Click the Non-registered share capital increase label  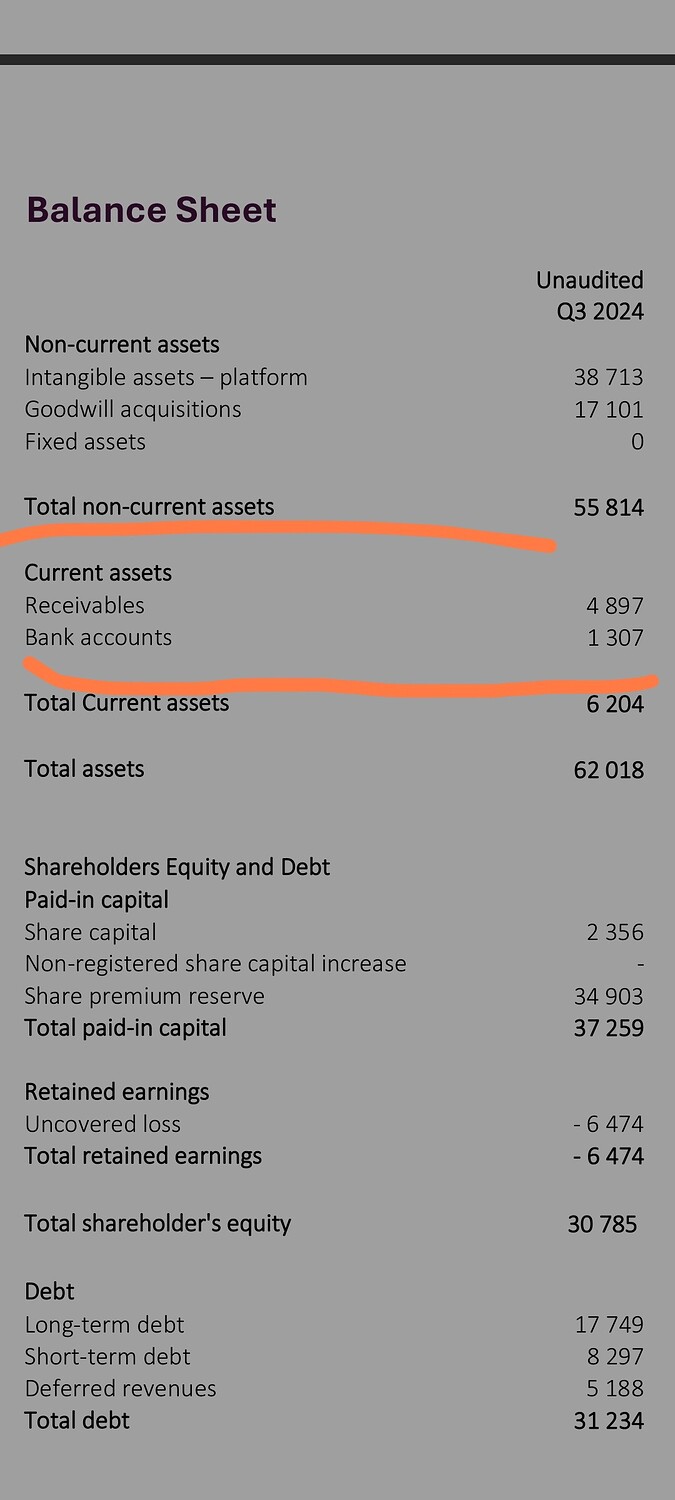tap(215, 964)
